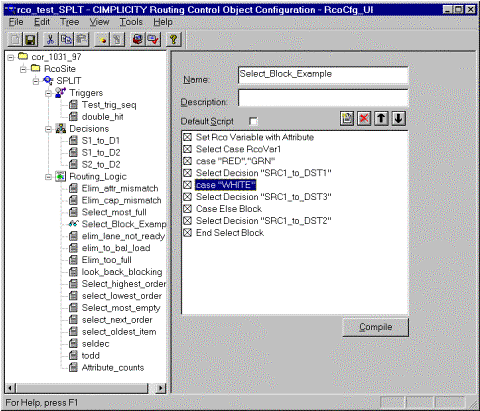Click the Copy toolbar icon

[66, 40]
